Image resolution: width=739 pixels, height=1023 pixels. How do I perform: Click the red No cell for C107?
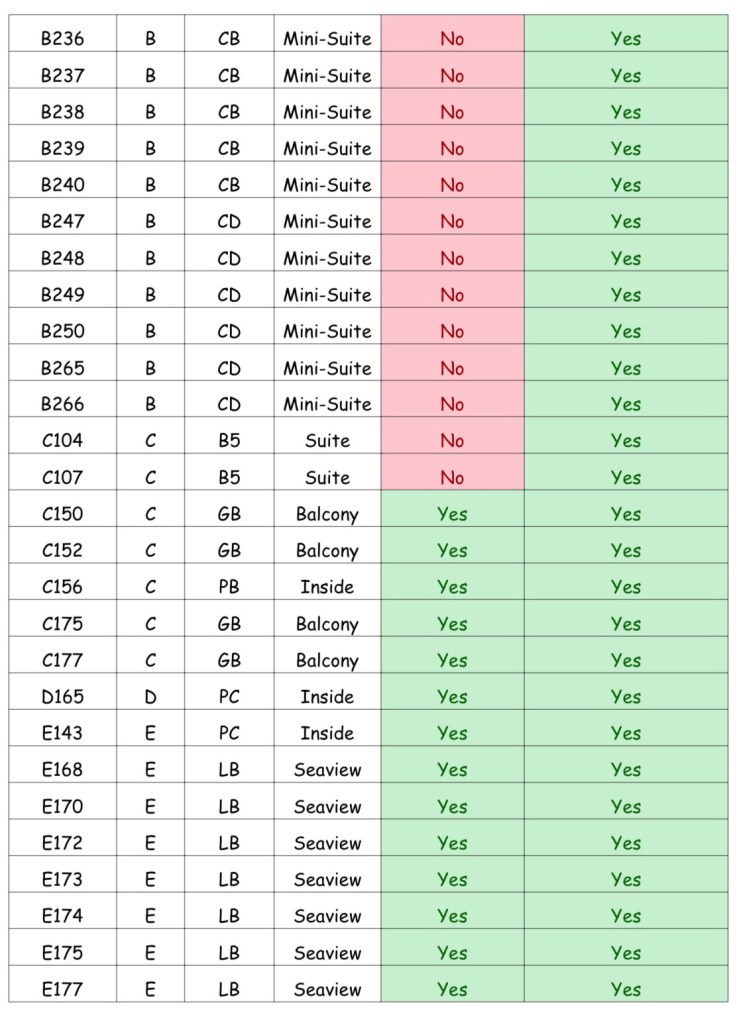452,478
